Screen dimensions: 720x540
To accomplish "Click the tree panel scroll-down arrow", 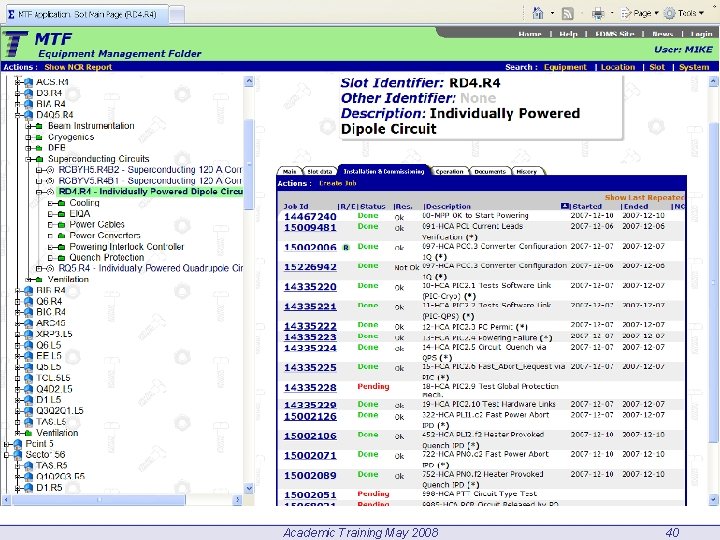I will [x=249, y=489].
